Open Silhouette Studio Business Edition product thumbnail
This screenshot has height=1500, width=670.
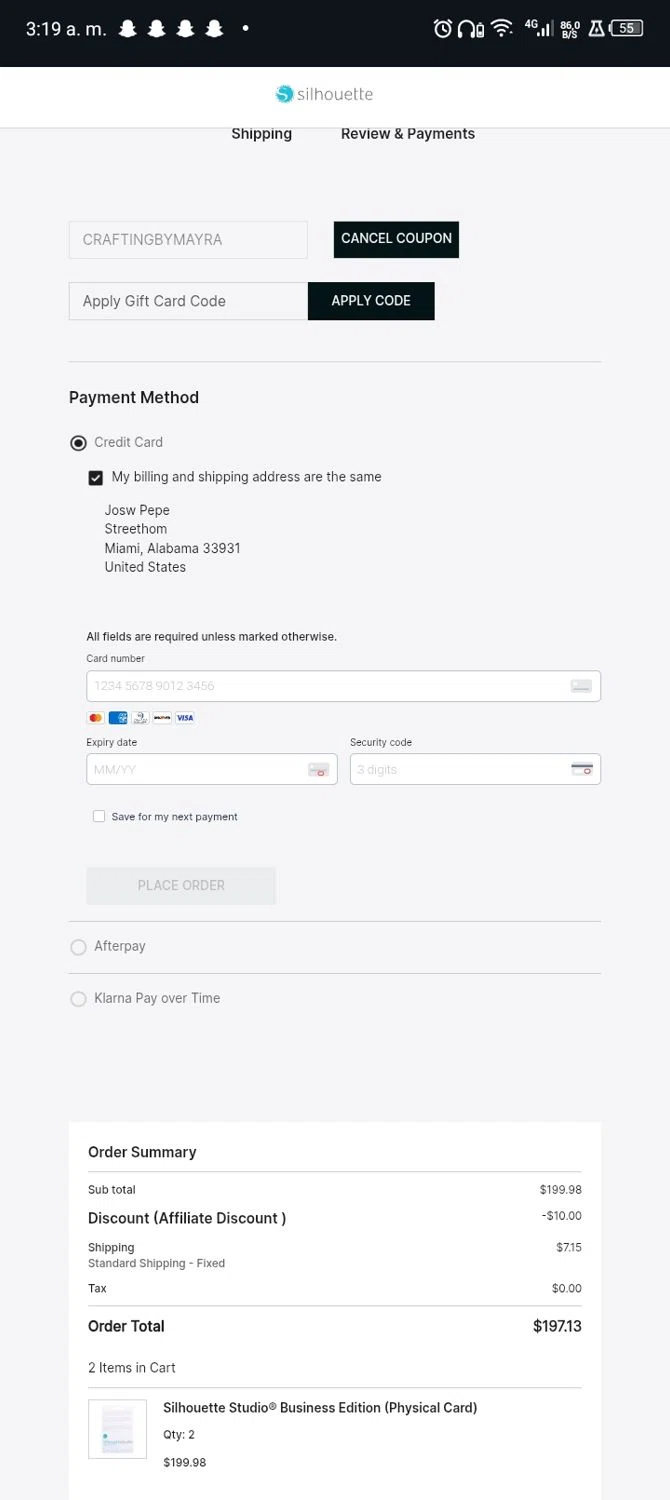pos(117,1429)
